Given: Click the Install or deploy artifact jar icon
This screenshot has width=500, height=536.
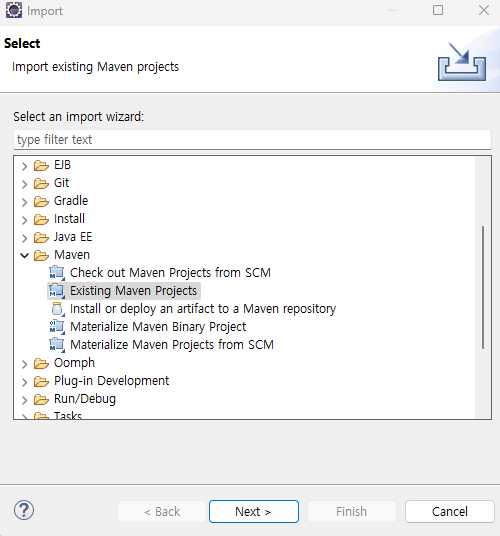Looking at the screenshot, I should point(57,309).
